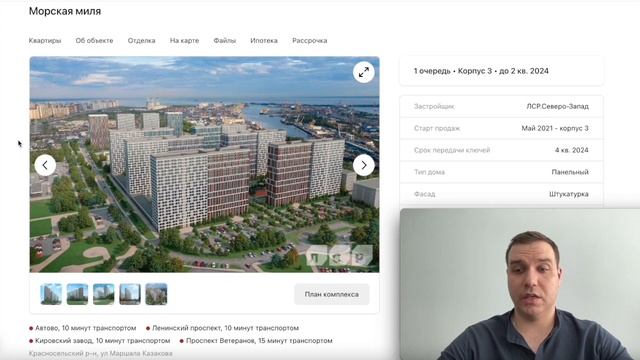Image resolution: width=640 pixels, height=360 pixels.
Task: Click the Май 2021 - корпус 3 value
Action: coord(555,128)
